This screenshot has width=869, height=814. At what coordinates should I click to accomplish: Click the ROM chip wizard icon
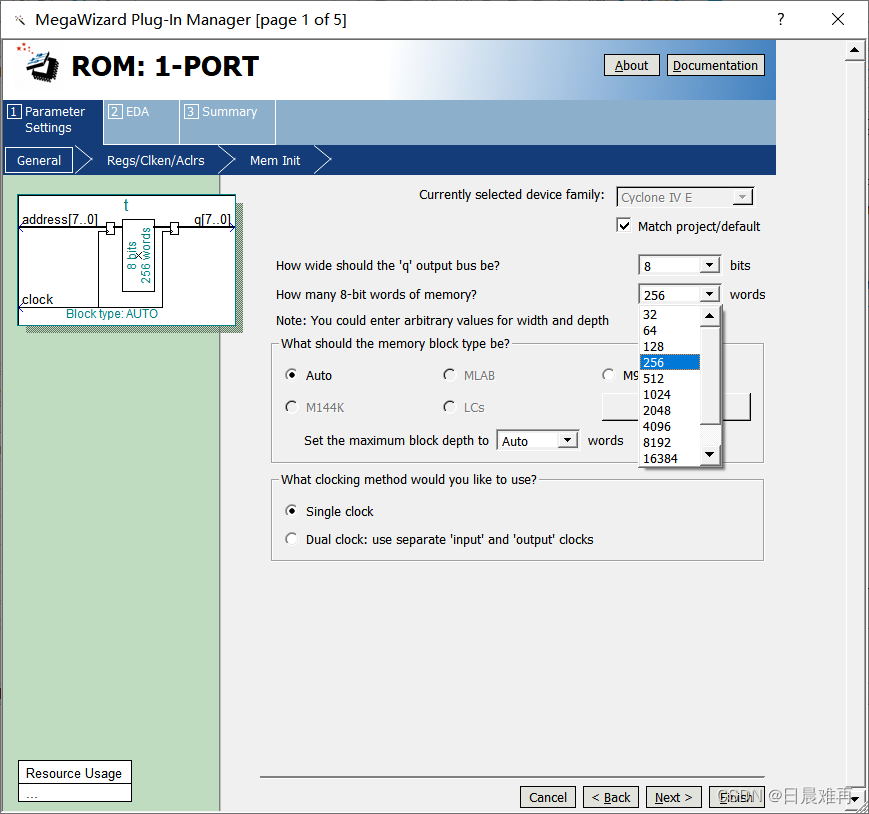pyautogui.click(x=38, y=64)
